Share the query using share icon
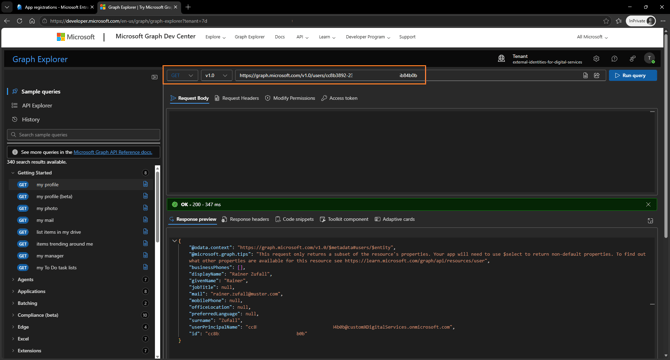Image resolution: width=670 pixels, height=360 pixels. pos(597,76)
